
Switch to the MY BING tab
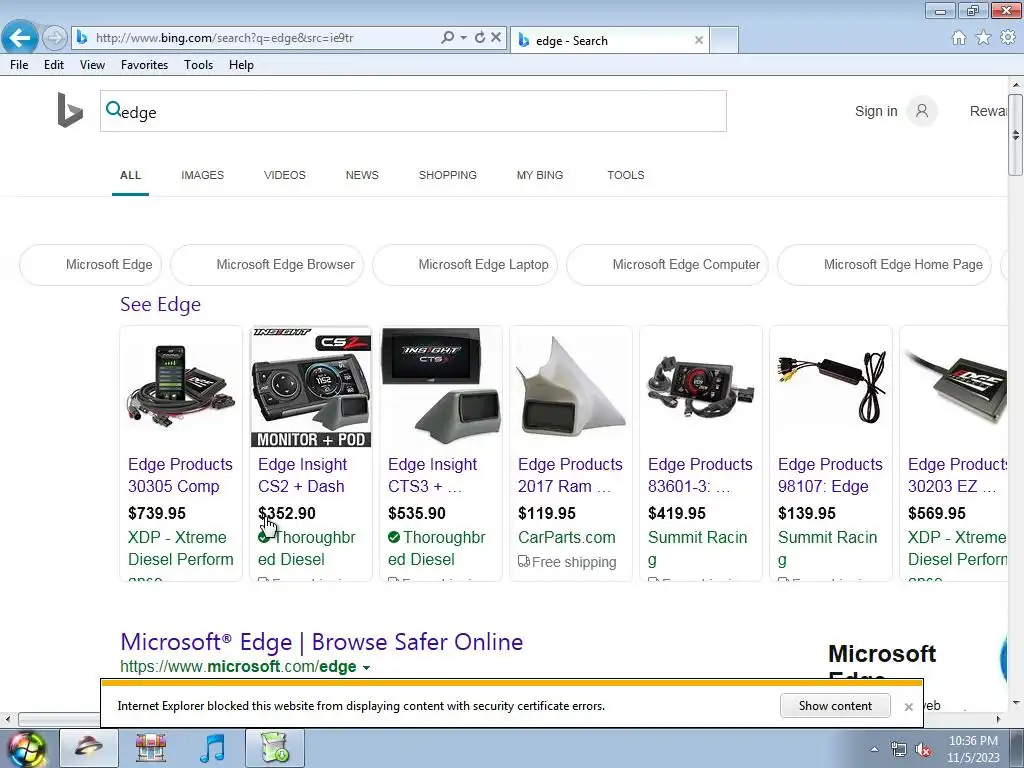coord(539,175)
